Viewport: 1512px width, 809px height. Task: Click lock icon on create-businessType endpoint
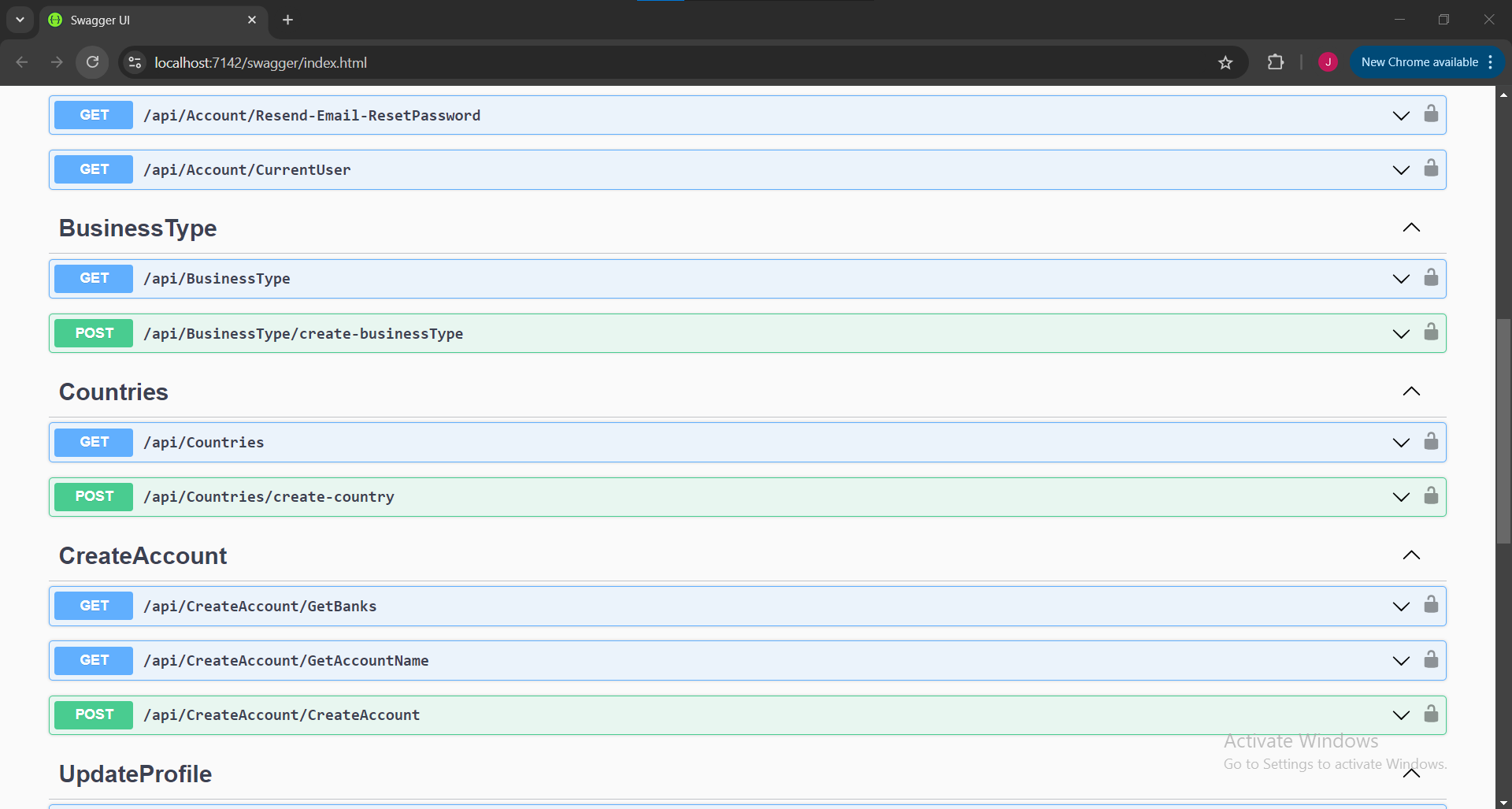(x=1431, y=332)
